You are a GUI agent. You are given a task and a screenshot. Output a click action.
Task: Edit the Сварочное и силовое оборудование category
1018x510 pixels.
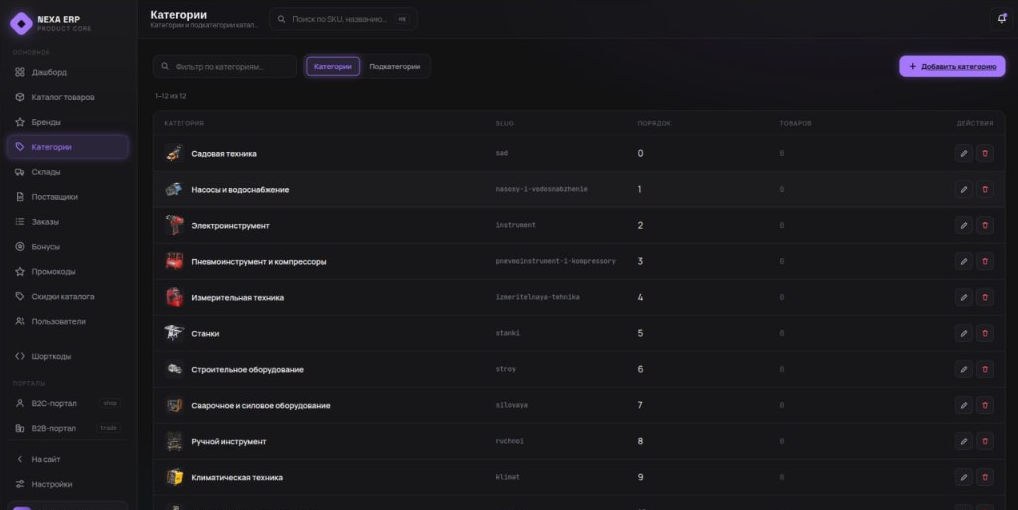(x=963, y=405)
